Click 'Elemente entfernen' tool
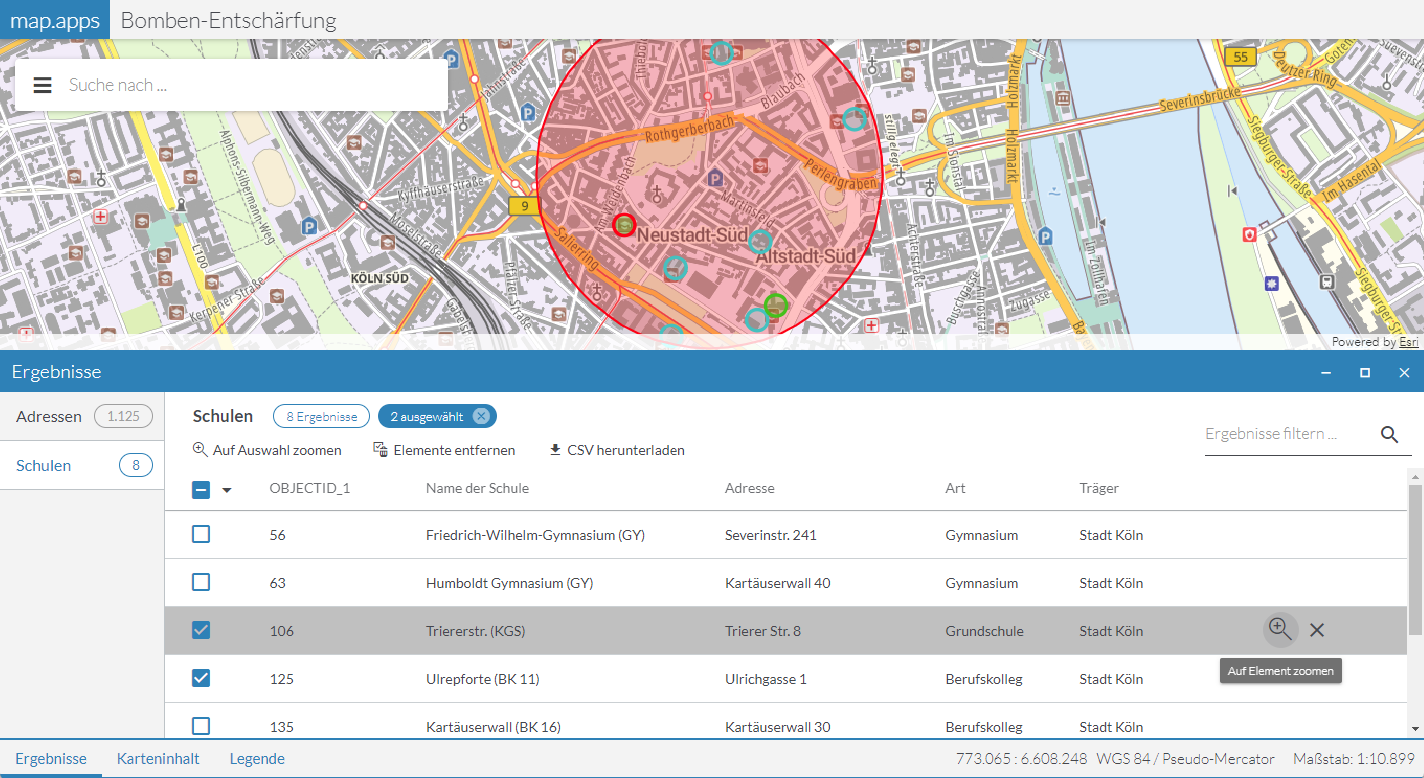This screenshot has height=778, width=1424. tap(444, 450)
